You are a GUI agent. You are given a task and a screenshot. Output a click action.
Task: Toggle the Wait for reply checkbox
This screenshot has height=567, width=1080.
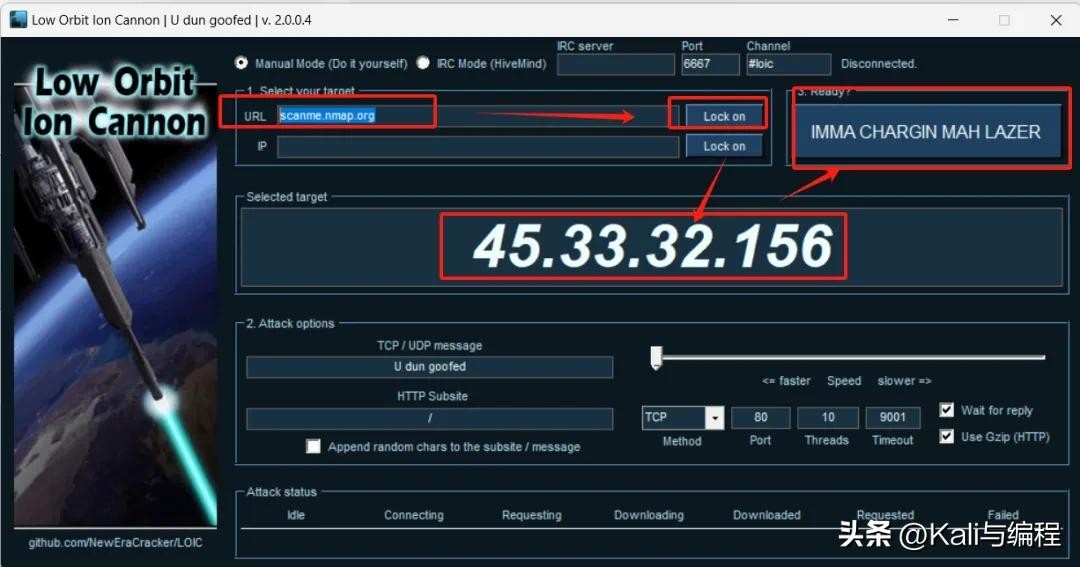946,410
